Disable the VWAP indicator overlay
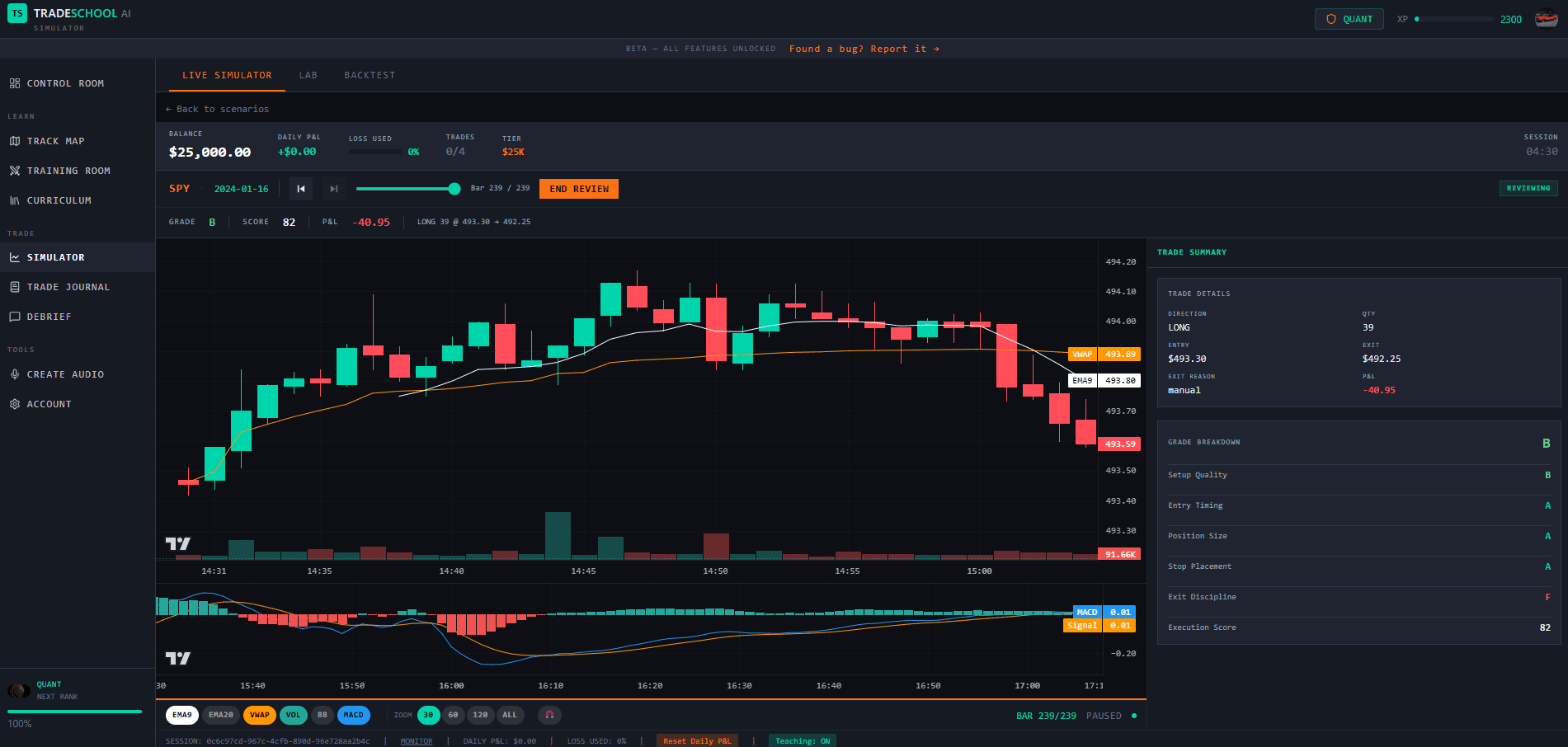Viewport: 1568px width, 747px height. click(x=259, y=715)
